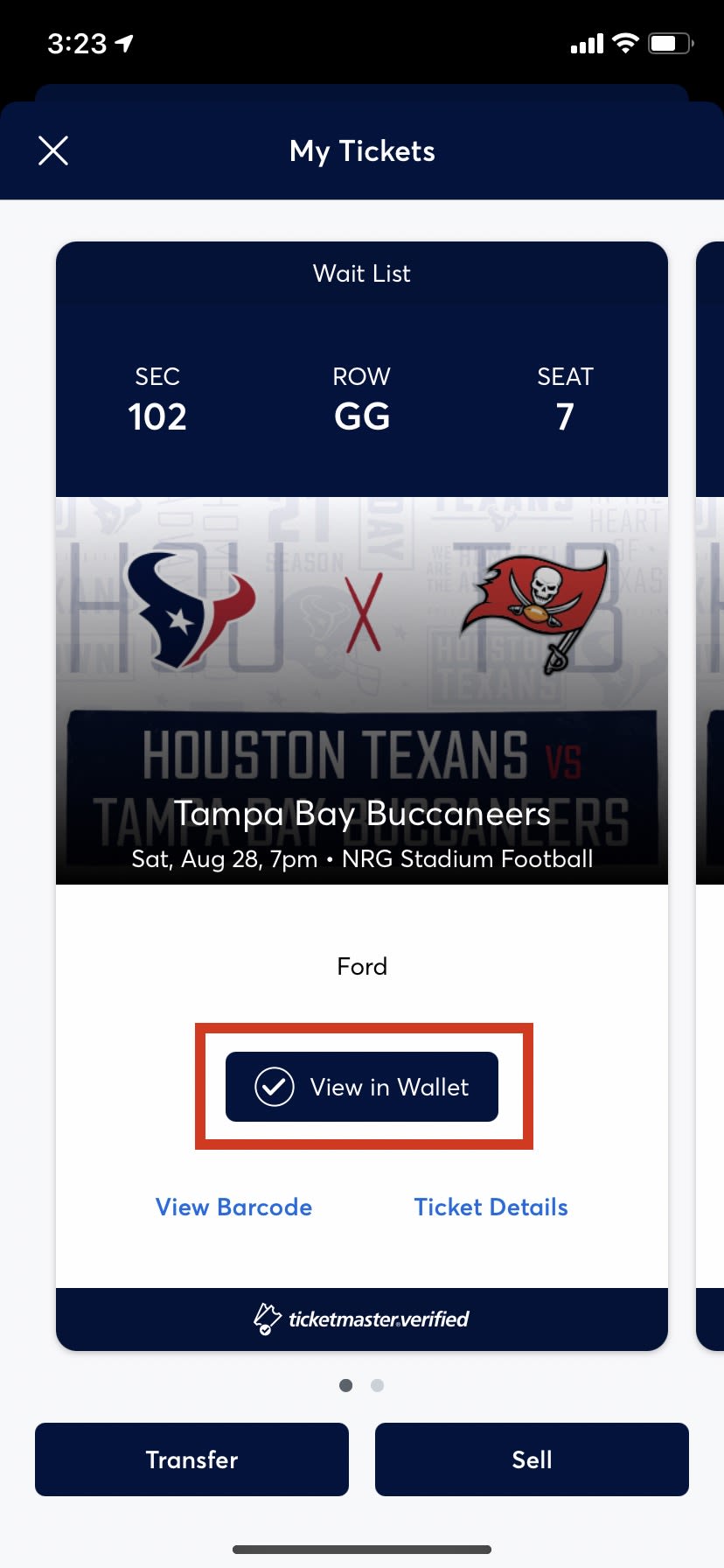Tap the ticketmaster verified badge icon
Viewport: 724px width, 1568px height.
[x=267, y=1319]
